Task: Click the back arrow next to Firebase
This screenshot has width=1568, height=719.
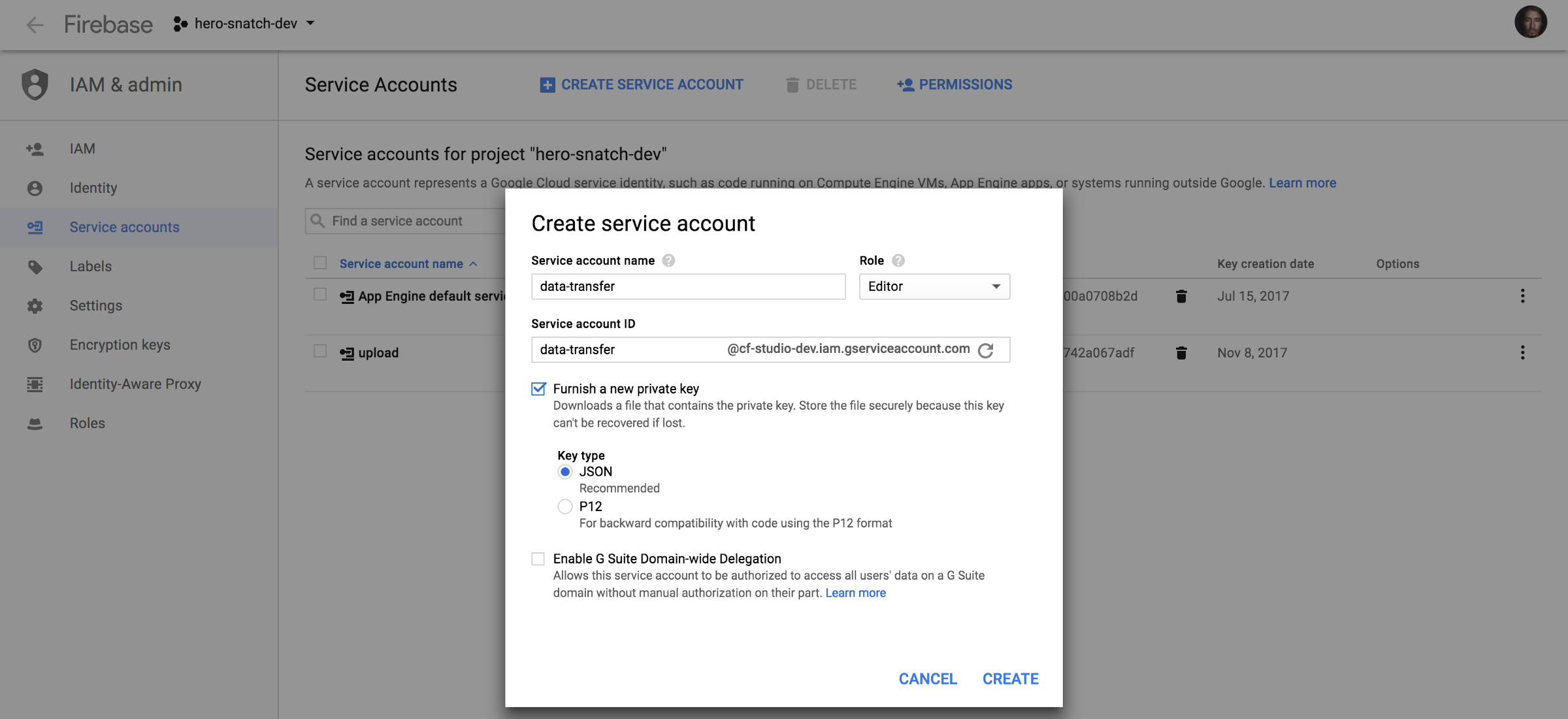Action: point(35,25)
